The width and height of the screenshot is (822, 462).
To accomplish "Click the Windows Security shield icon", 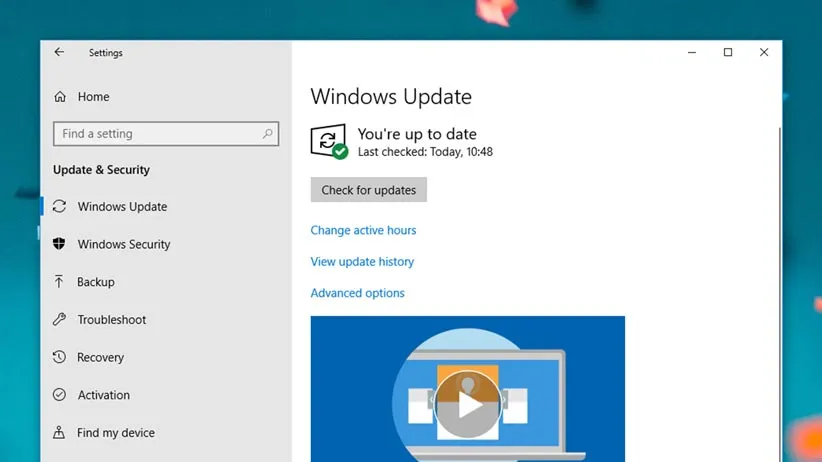I will [x=59, y=244].
